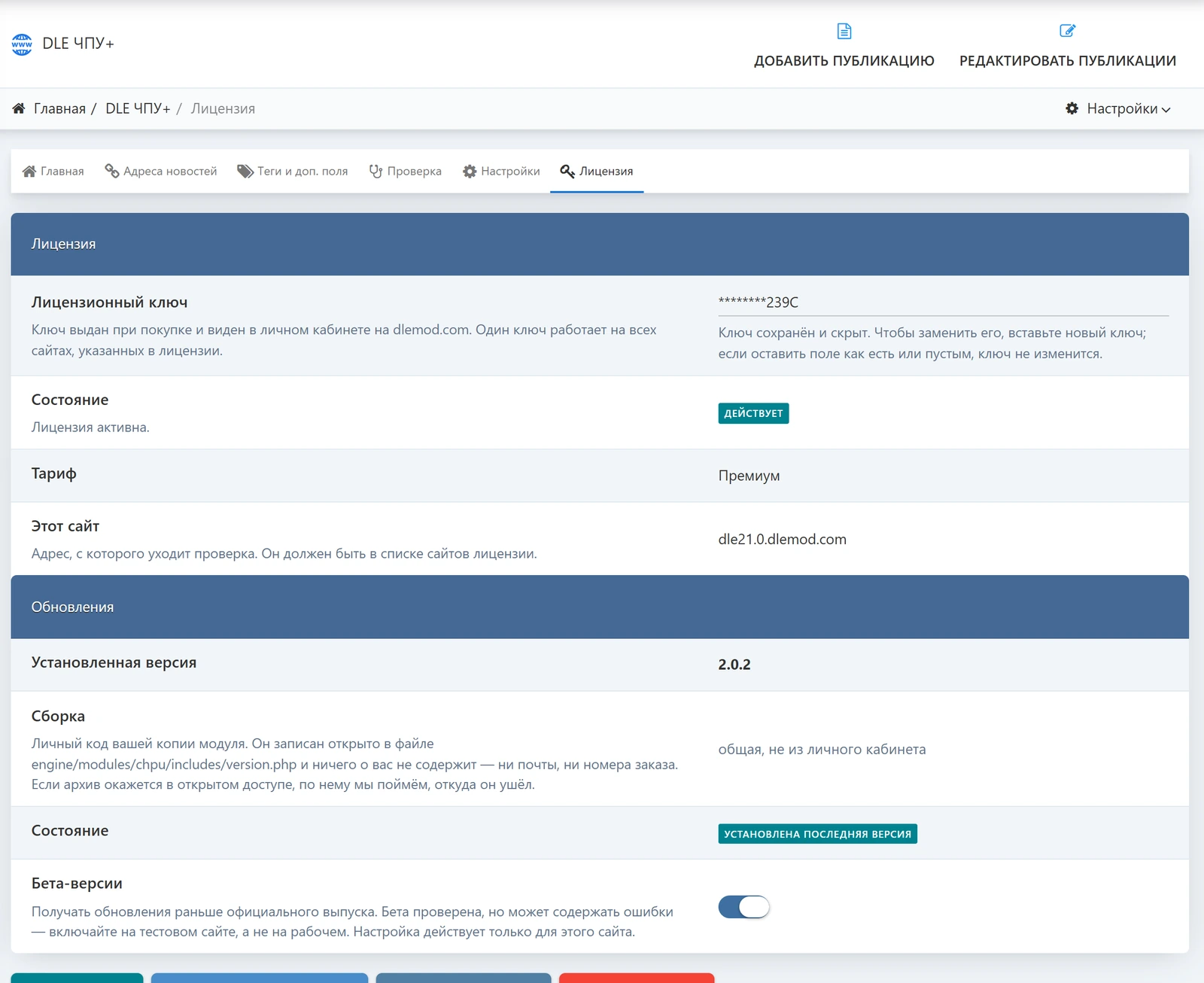The image size is (1204, 983).
Task: Open DLE ЧПУ+ breadcrumb link
Action: pos(138,108)
